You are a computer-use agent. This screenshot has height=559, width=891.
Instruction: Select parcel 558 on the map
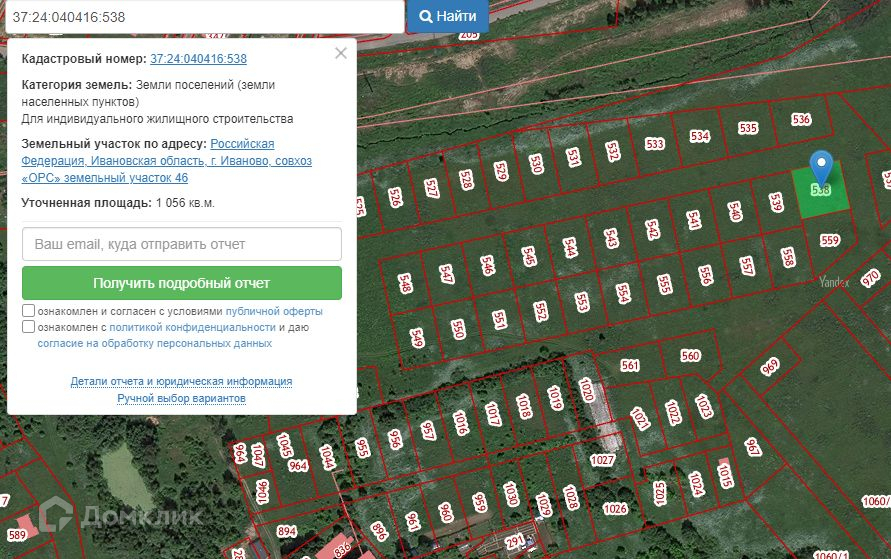click(x=788, y=257)
